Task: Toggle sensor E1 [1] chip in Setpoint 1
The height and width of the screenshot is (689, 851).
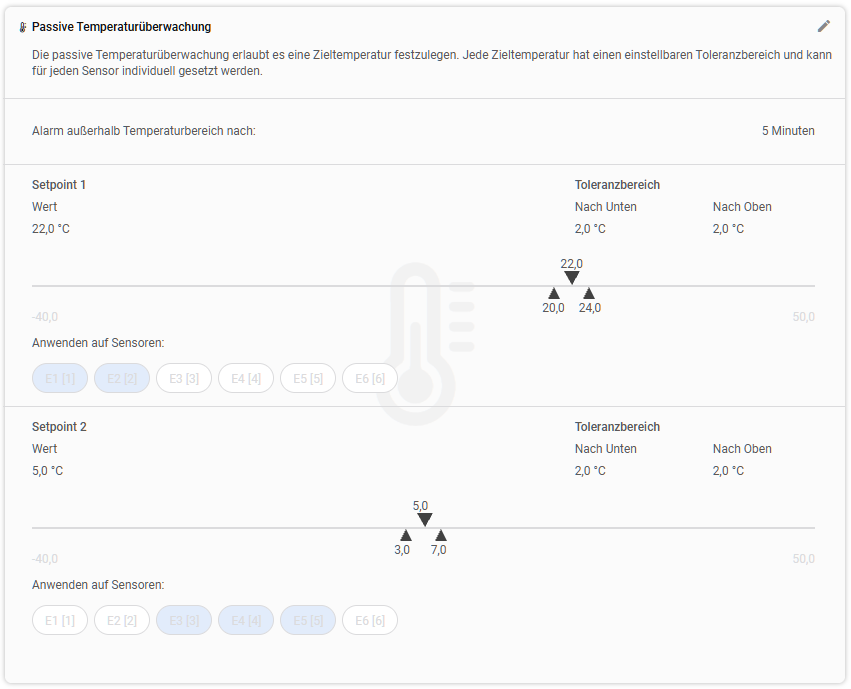Action: 60,378
